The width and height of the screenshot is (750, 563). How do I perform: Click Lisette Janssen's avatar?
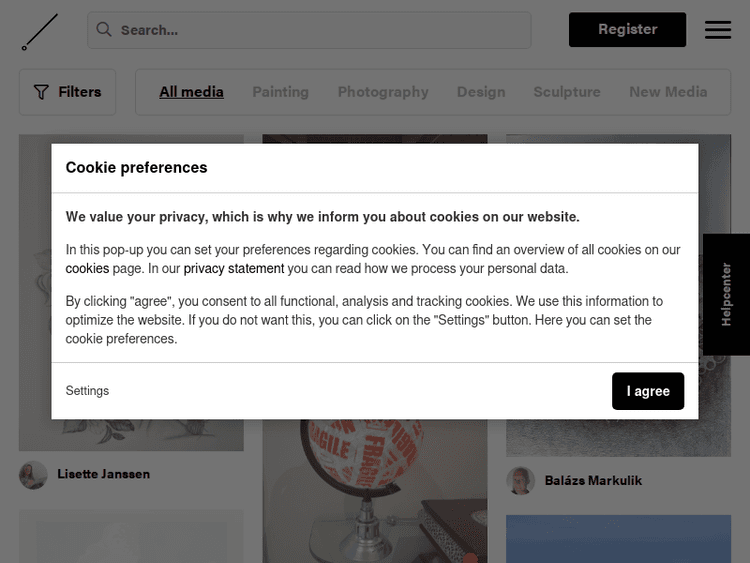[33, 475]
